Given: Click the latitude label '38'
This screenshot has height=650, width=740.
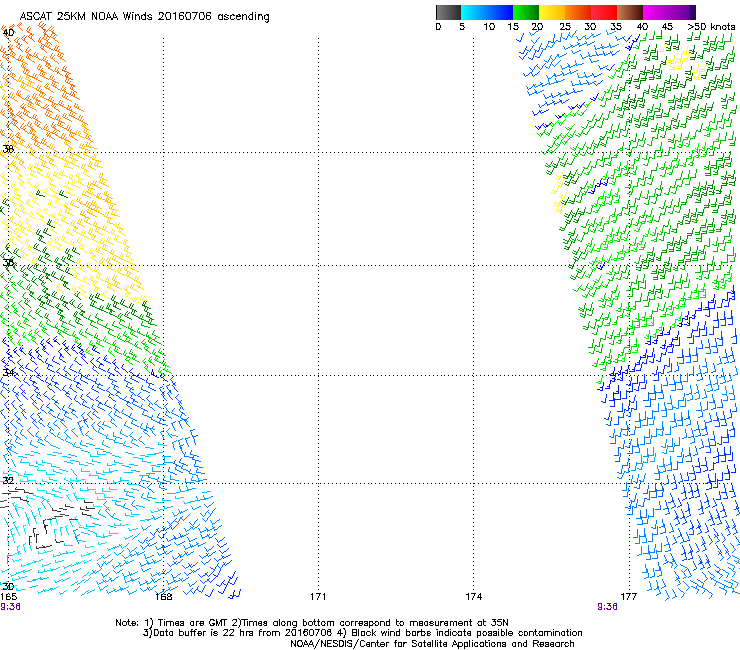Looking at the screenshot, I should pyautogui.click(x=8, y=149).
